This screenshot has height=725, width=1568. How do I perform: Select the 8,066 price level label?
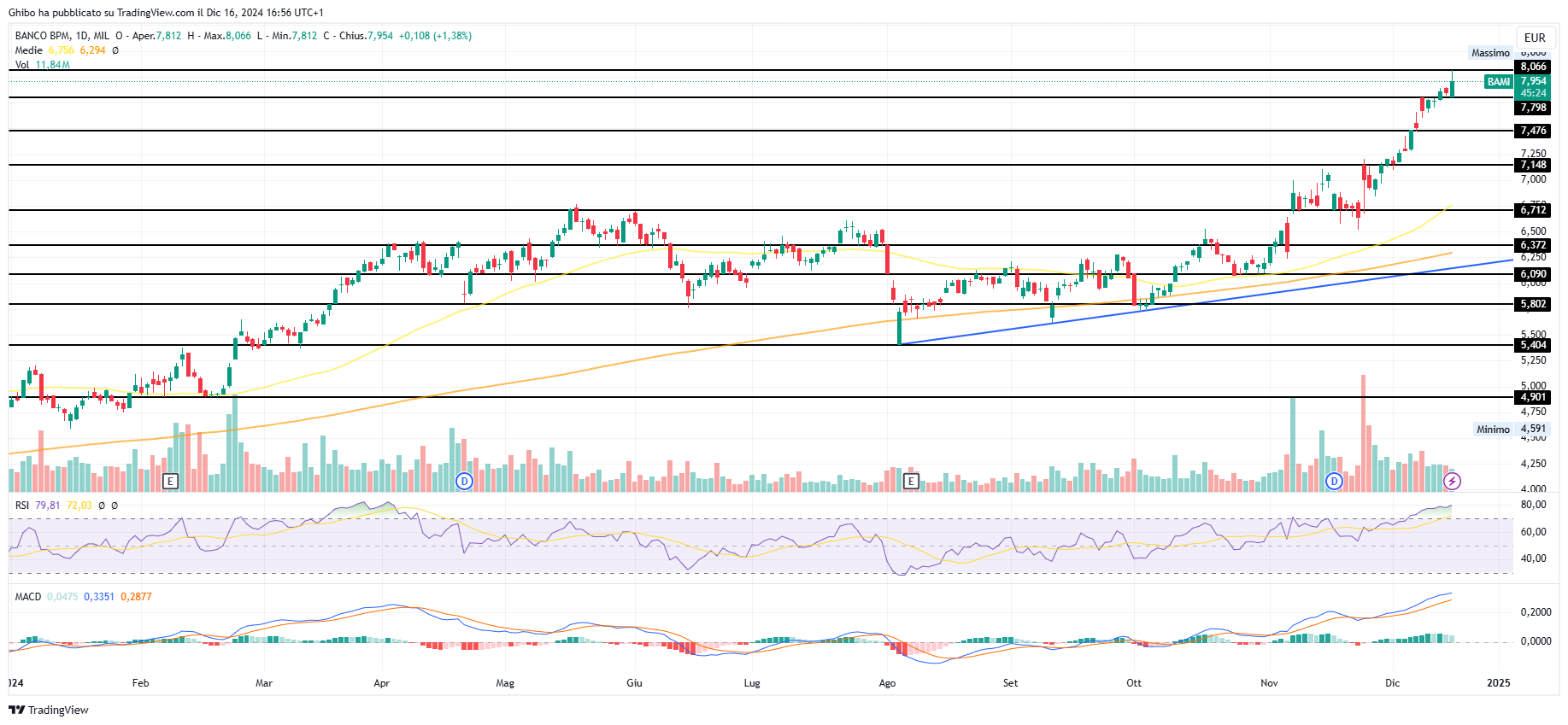click(1533, 67)
